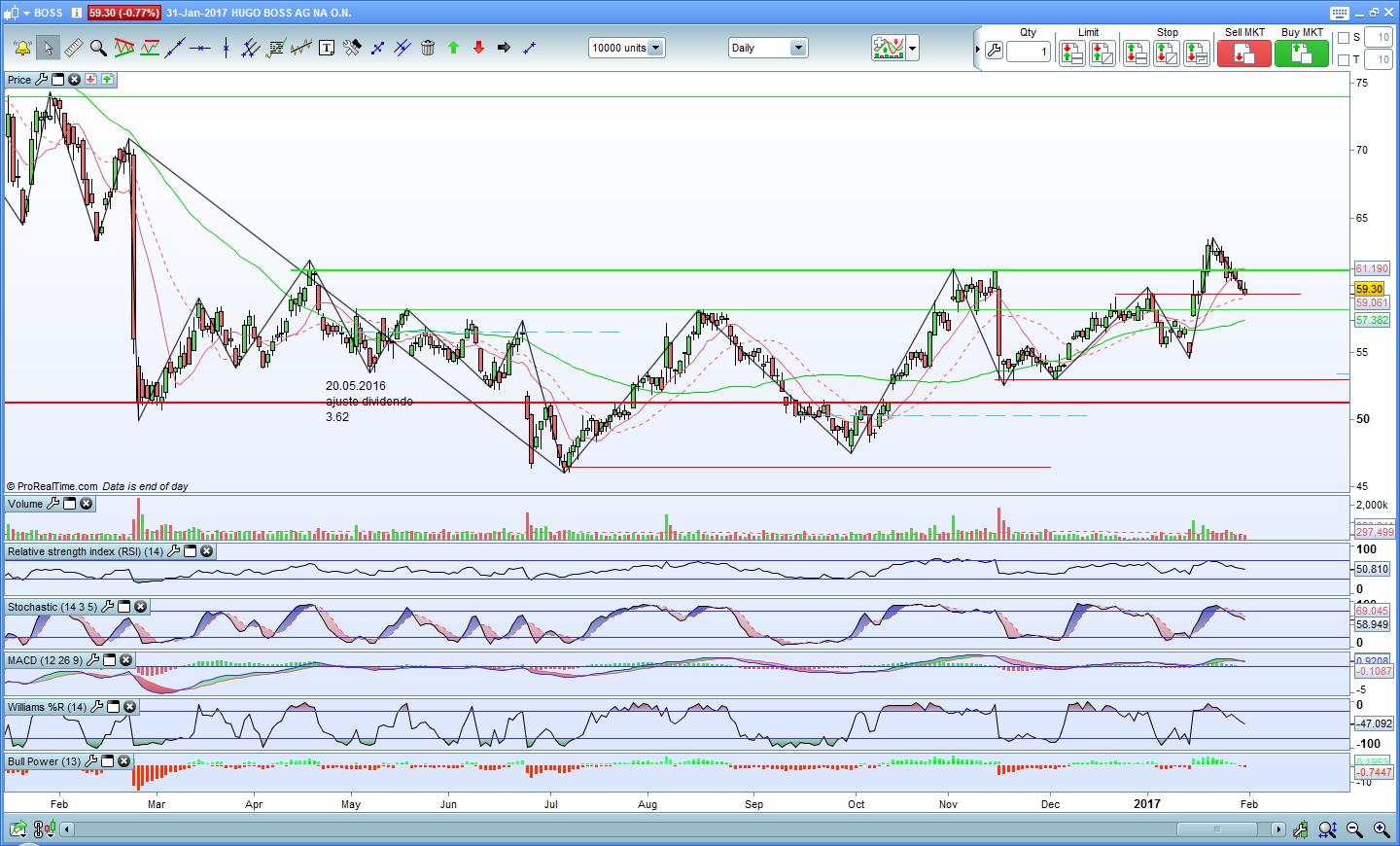This screenshot has width=1400, height=846.
Task: Click the linked chart group icon in the bottom bar
Action: 43,829
